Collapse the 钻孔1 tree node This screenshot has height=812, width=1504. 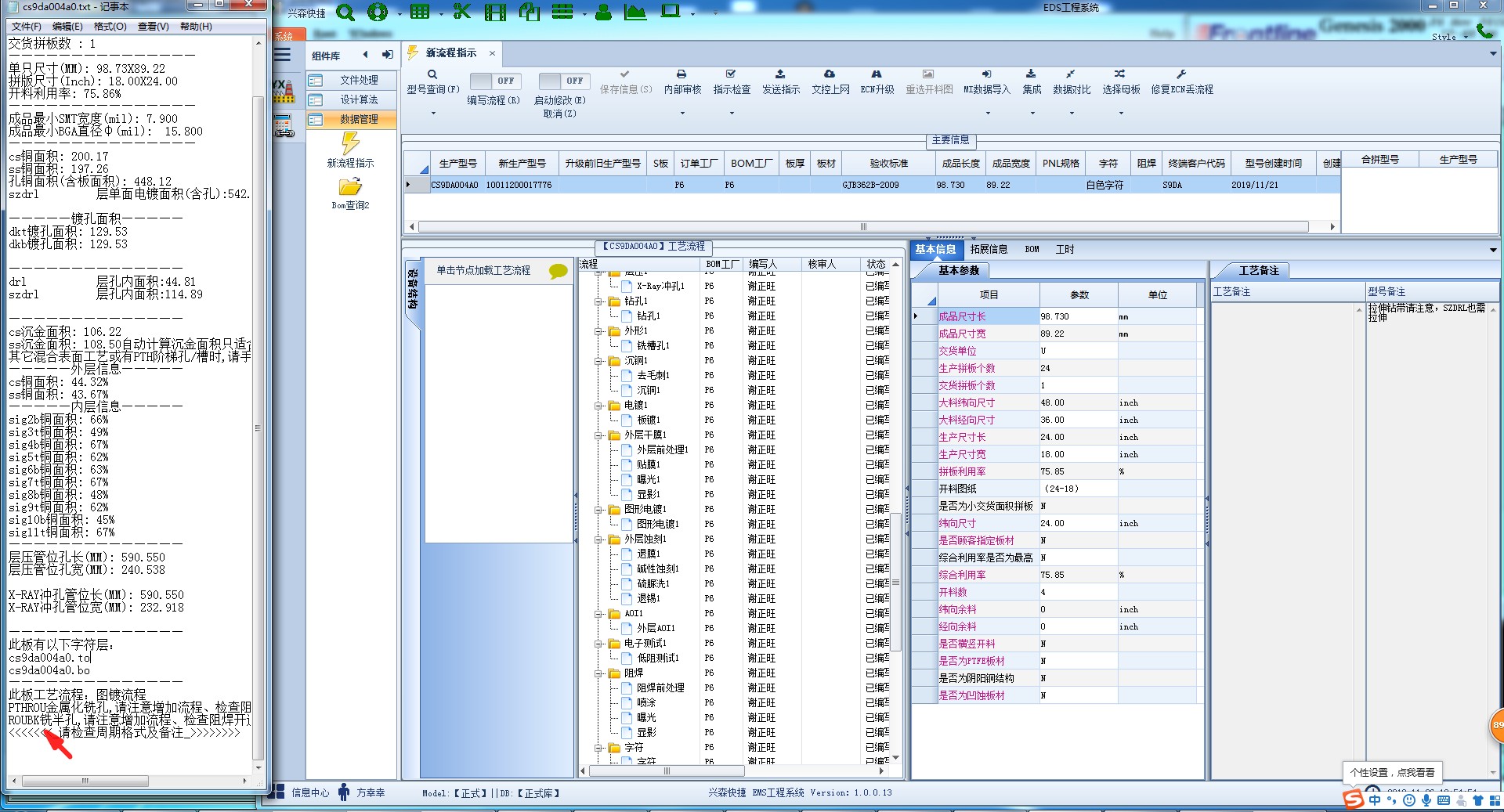click(x=598, y=301)
